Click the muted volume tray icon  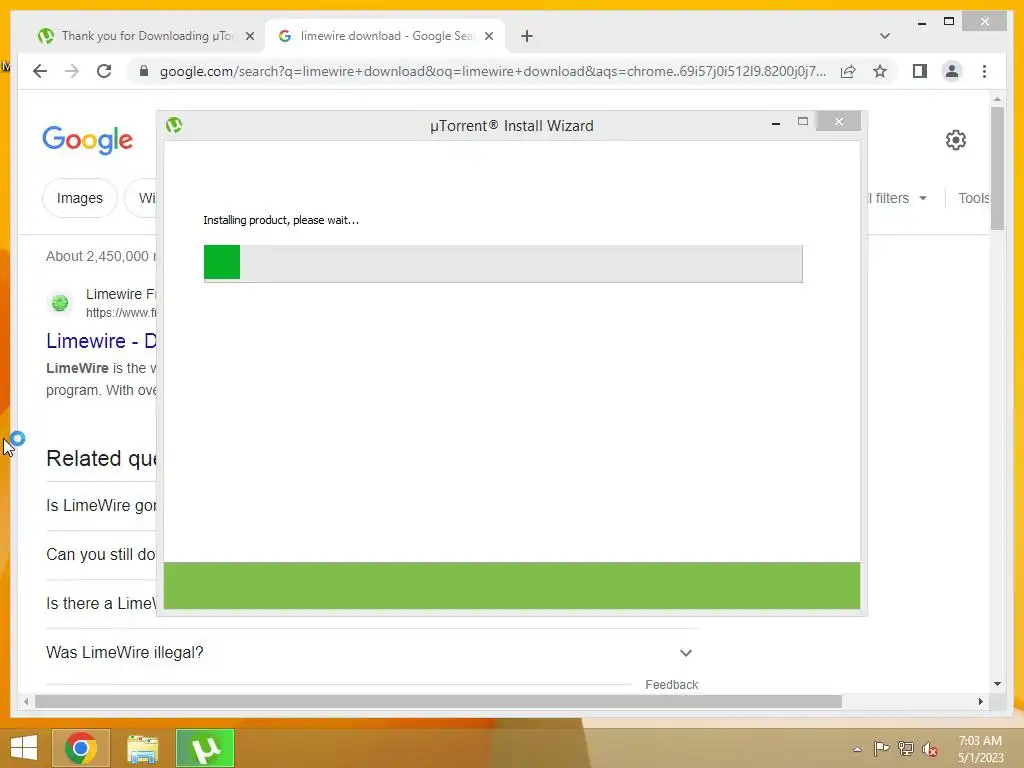(x=929, y=749)
